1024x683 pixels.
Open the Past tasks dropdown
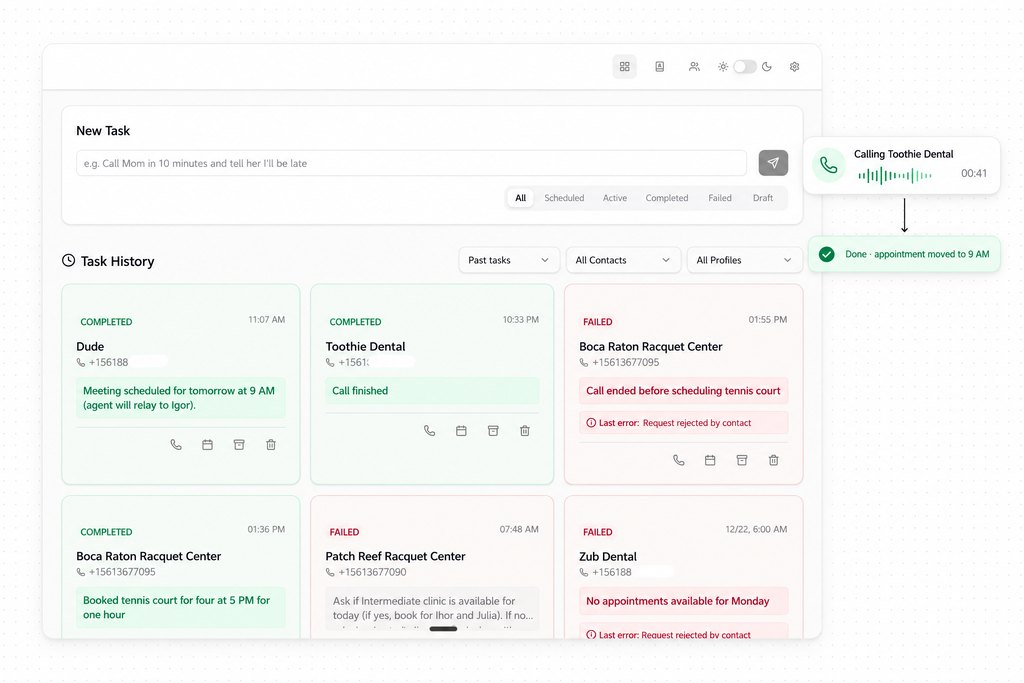coord(509,260)
